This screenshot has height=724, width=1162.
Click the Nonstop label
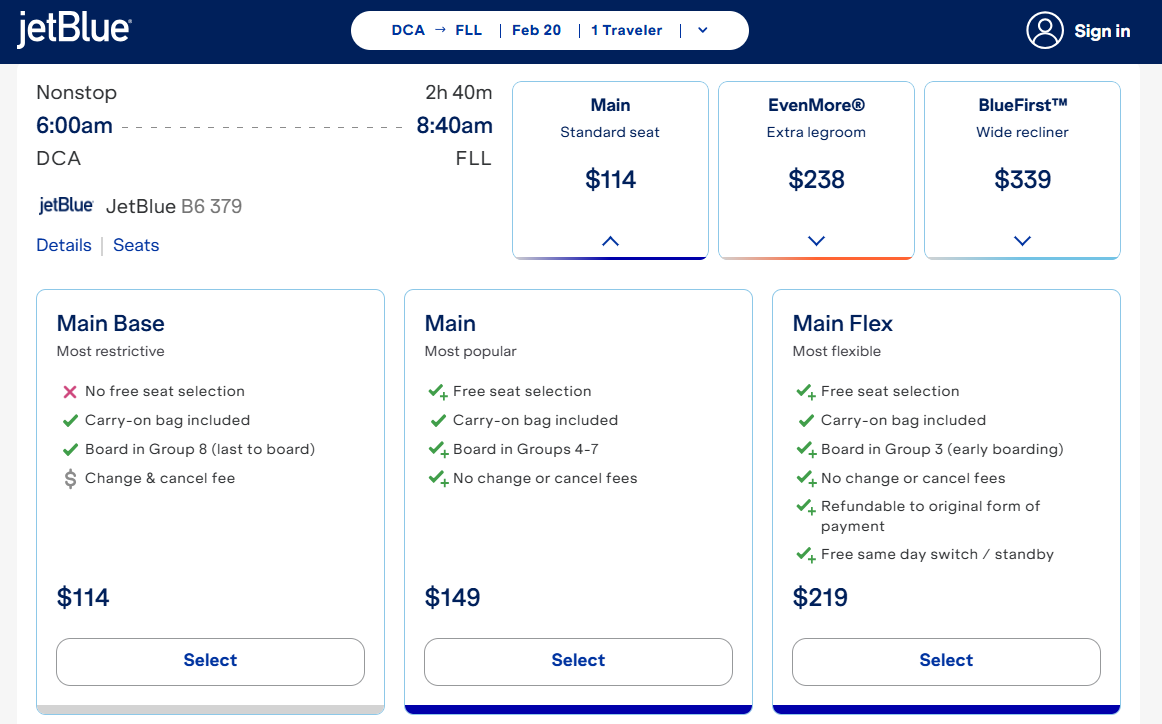coord(77,93)
